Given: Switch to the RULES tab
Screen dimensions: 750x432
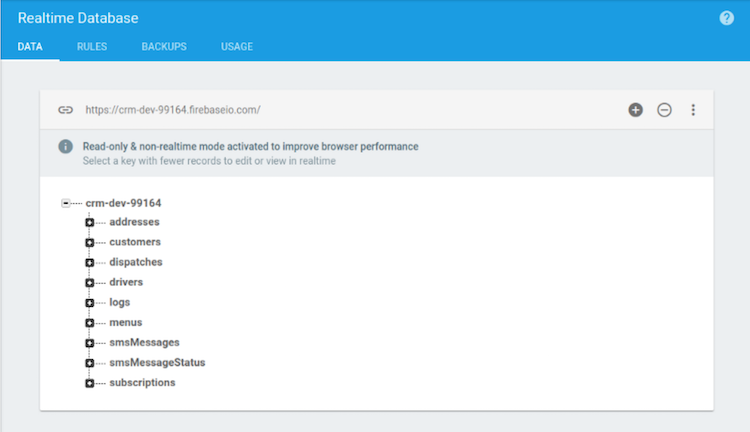Looking at the screenshot, I should click(x=92, y=46).
